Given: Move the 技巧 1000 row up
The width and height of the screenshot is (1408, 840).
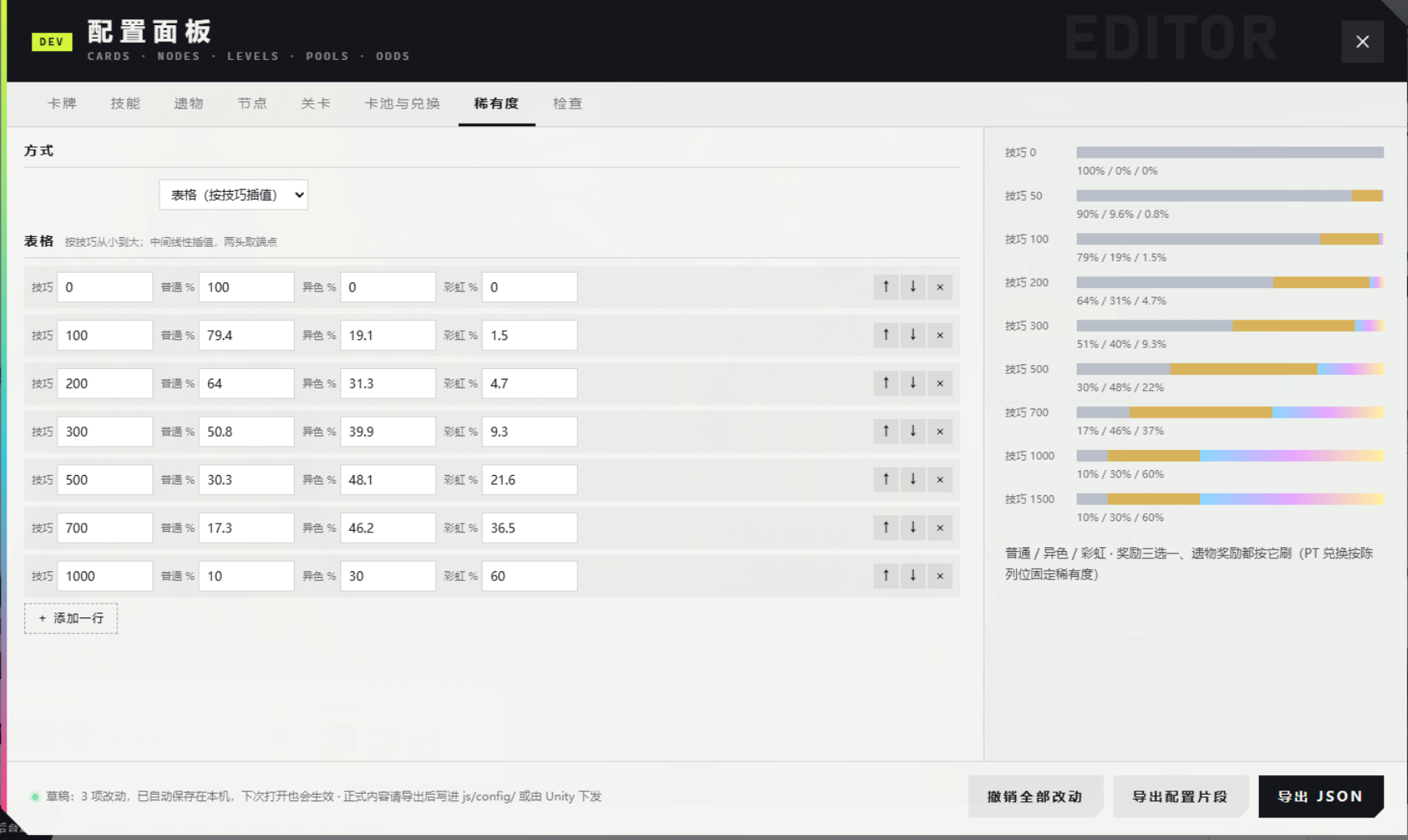Looking at the screenshot, I should (x=886, y=576).
